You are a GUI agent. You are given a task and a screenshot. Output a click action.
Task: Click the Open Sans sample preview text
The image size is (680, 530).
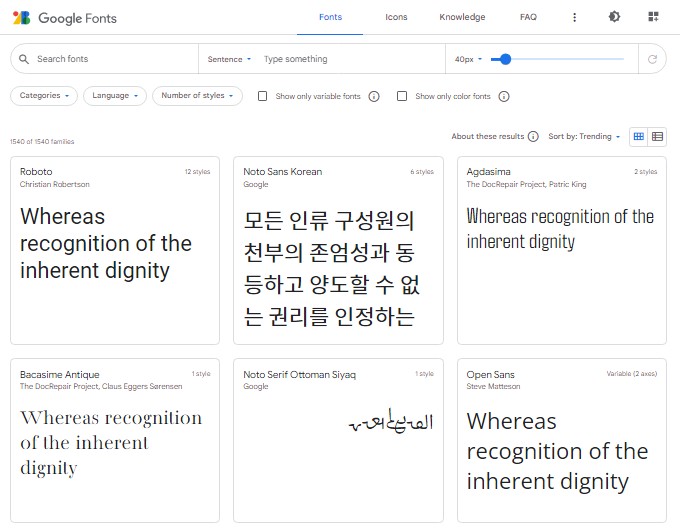tap(557, 451)
